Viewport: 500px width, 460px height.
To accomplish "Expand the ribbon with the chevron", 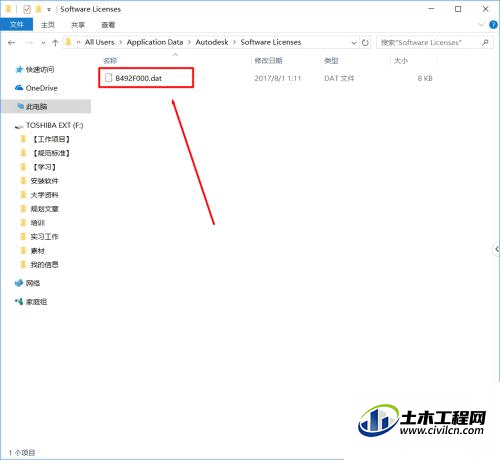I will click(481, 25).
